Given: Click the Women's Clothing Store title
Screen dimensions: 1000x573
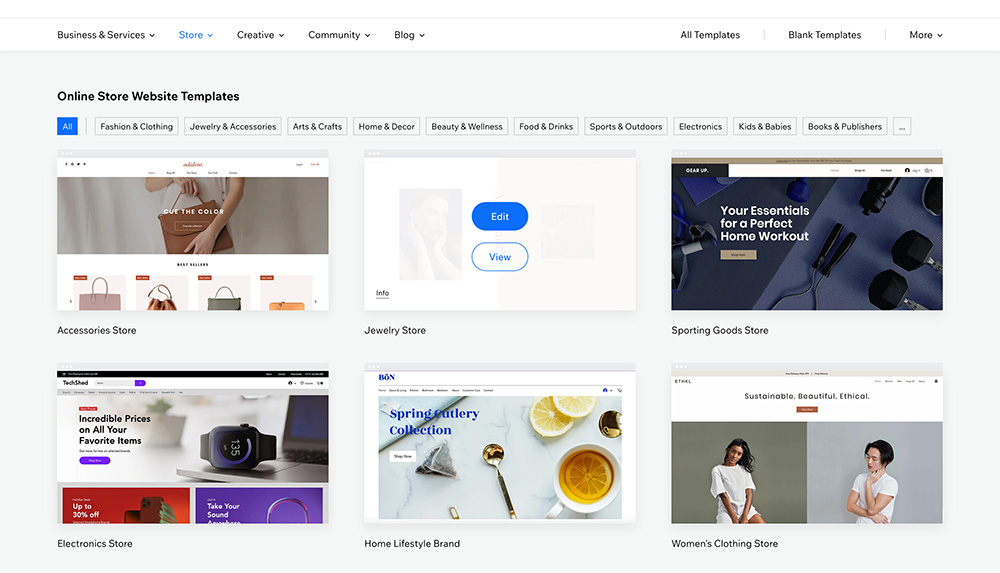Looking at the screenshot, I should [724, 544].
